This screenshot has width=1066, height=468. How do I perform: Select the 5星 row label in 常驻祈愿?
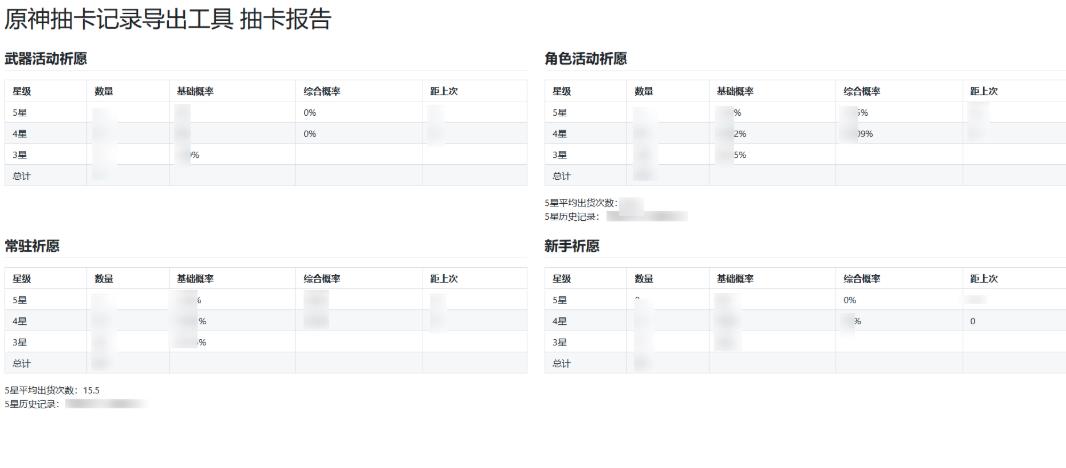(19, 300)
